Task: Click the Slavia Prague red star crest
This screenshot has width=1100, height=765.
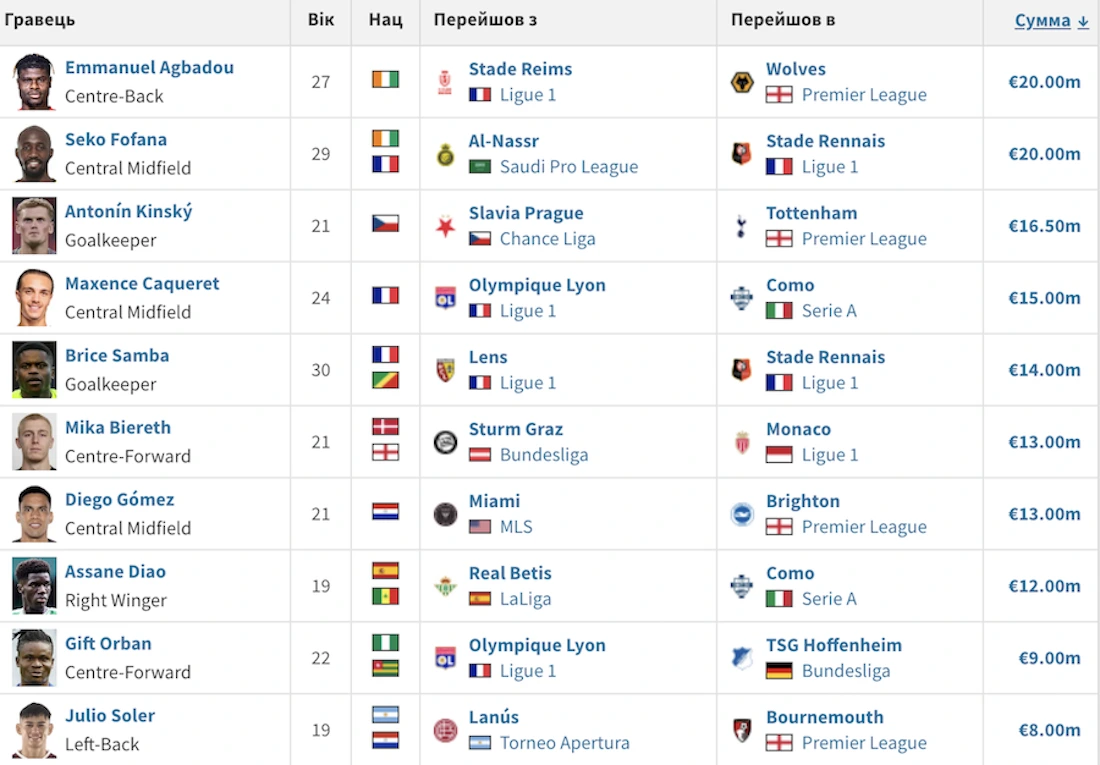Action: coord(445,227)
